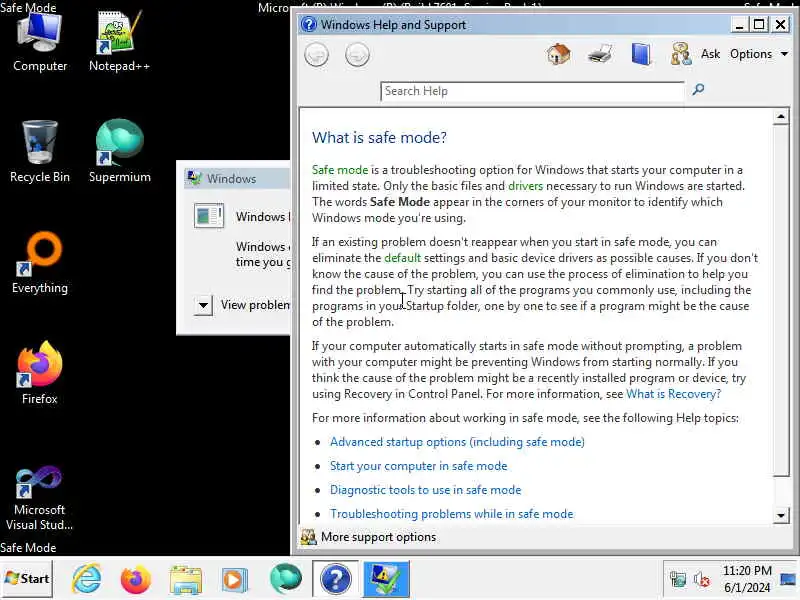Viewport: 800px width, 600px height.
Task: Select the Microsoft Visual Studio desktop shortcut
Action: (x=39, y=498)
